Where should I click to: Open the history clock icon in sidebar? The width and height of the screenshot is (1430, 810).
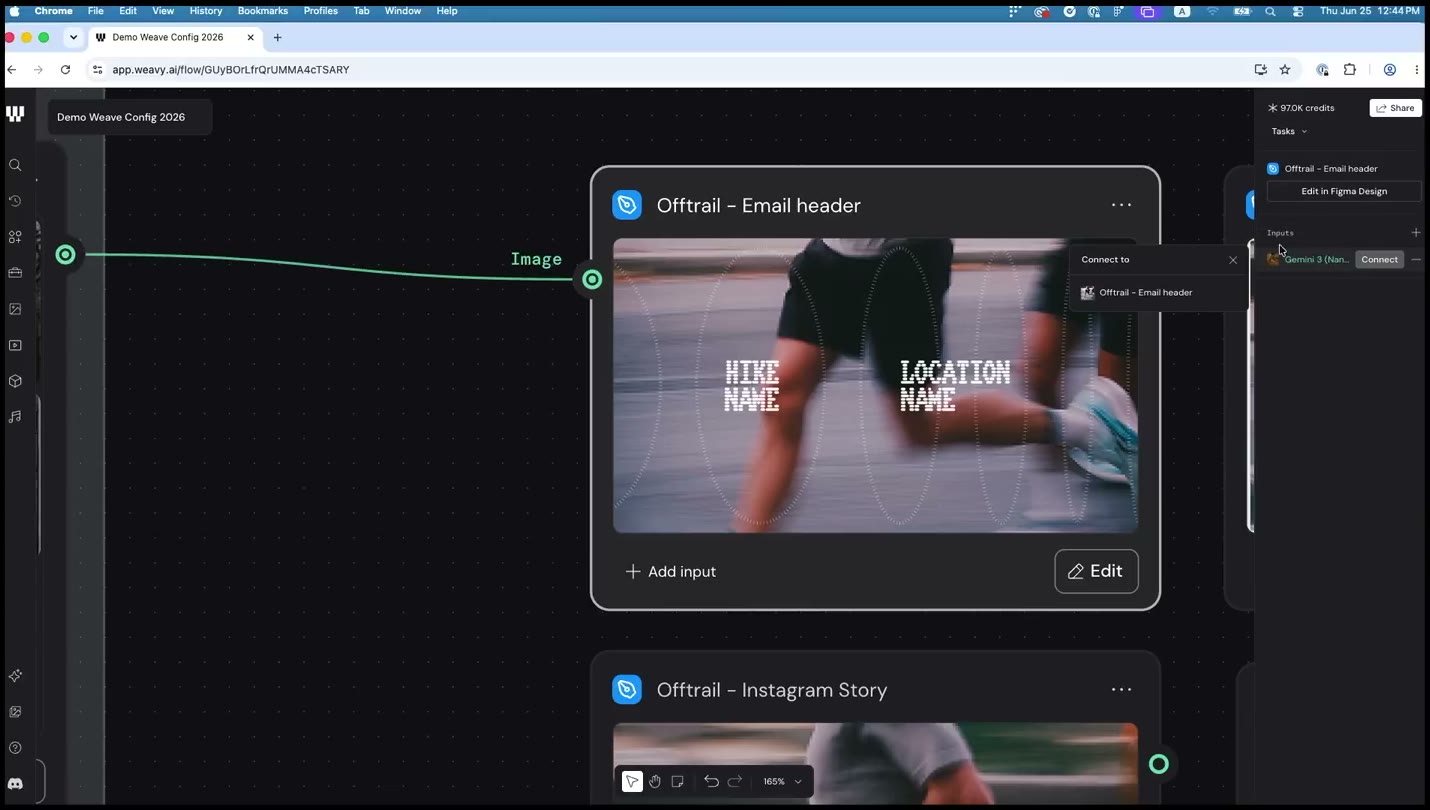15,201
